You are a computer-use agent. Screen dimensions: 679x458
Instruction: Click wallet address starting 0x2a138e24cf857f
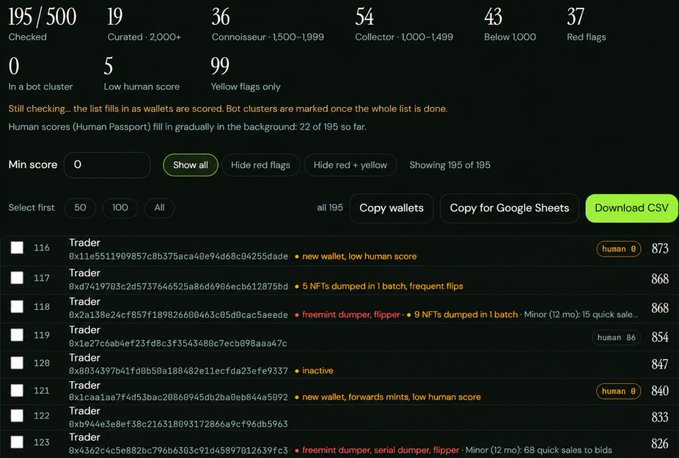[x=178, y=315]
